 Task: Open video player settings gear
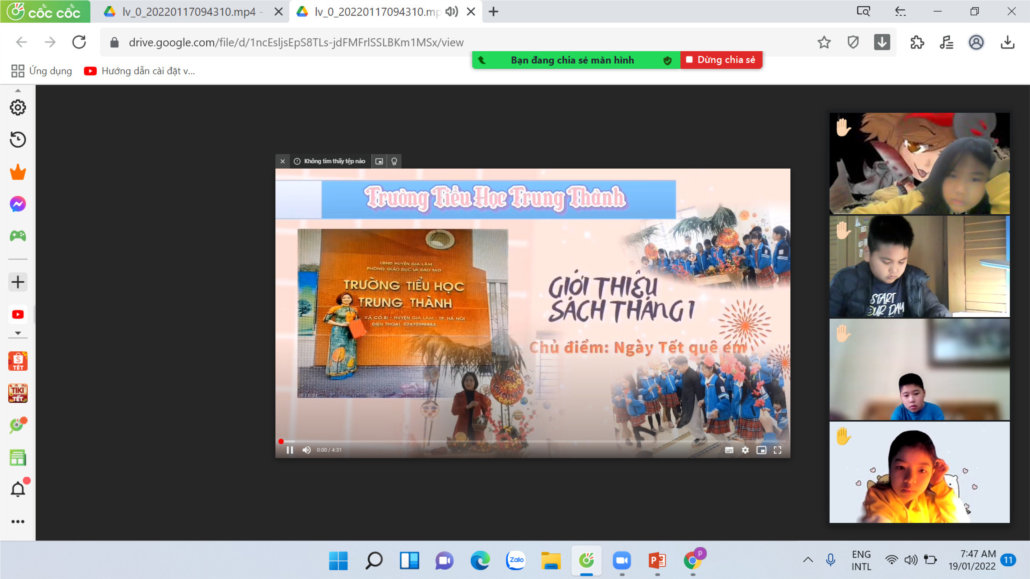pos(745,450)
